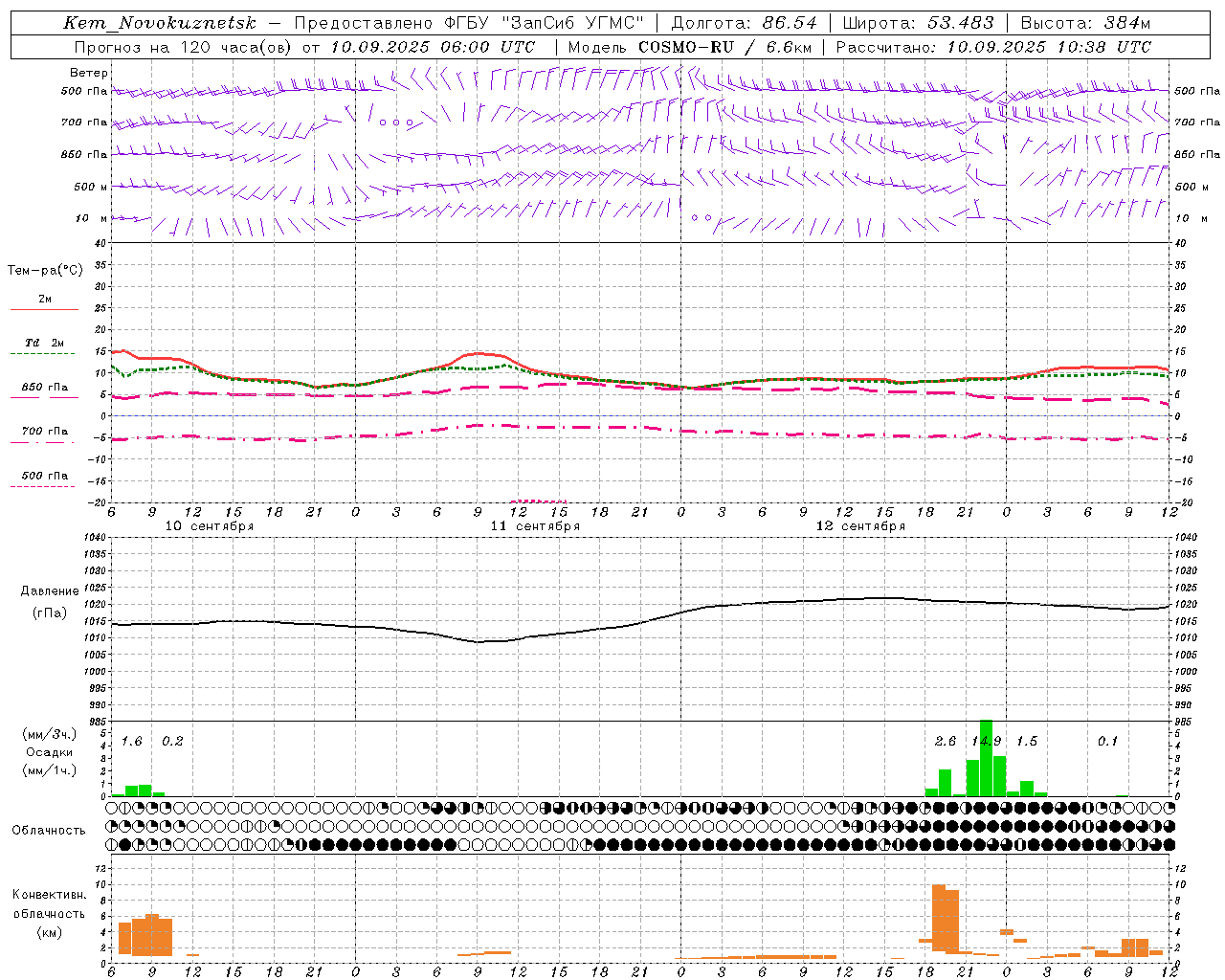
Task: Click the precipitation total '14.9'
Action: 986,741
